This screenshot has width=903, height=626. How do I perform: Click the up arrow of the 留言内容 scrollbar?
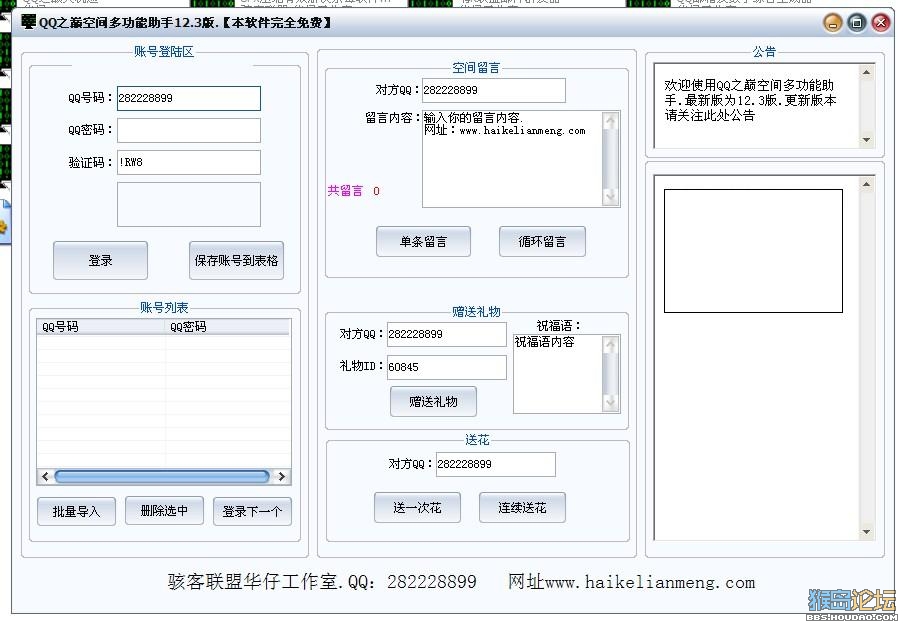(x=610, y=121)
